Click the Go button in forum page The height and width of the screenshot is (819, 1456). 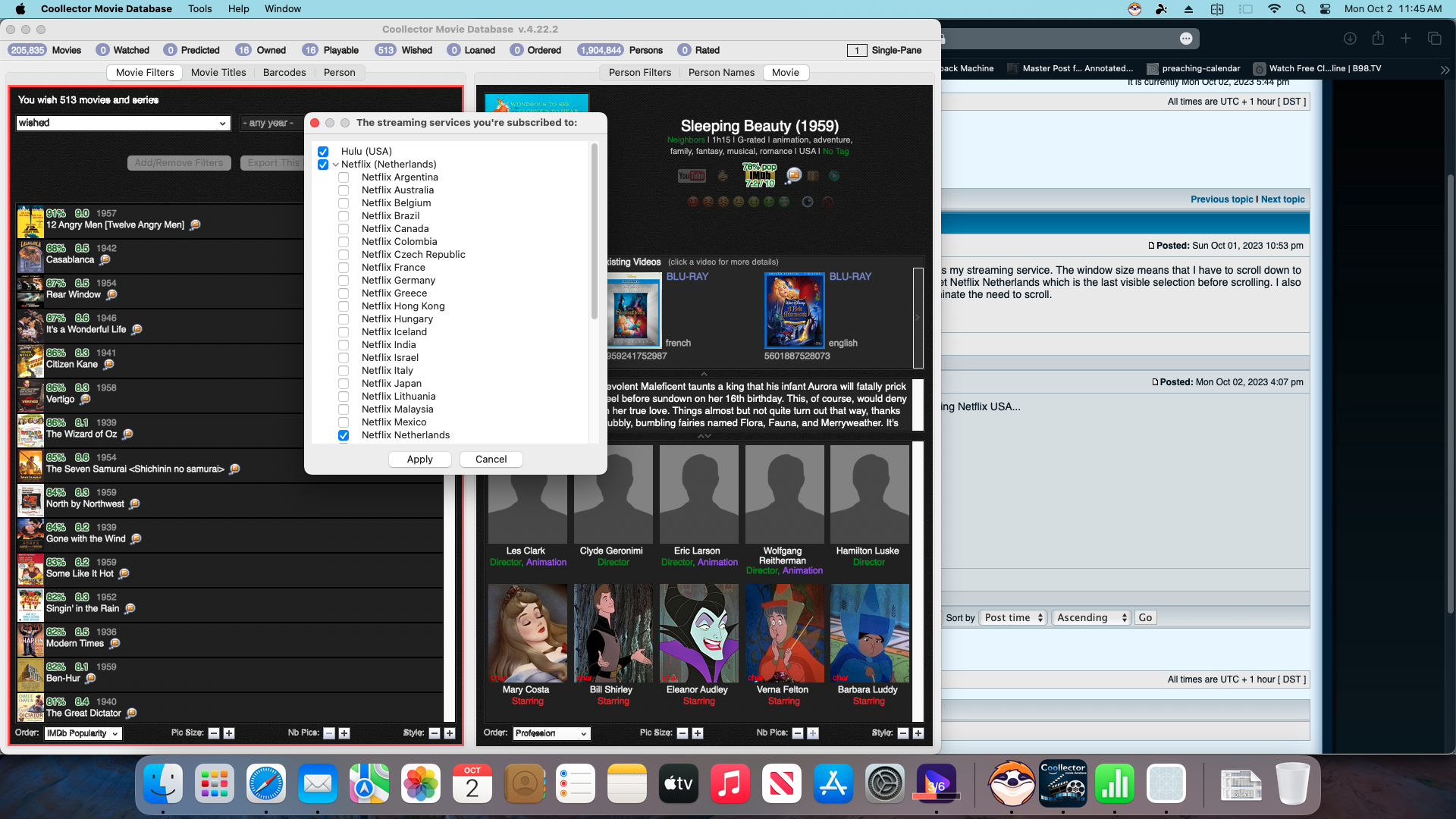tap(1145, 618)
